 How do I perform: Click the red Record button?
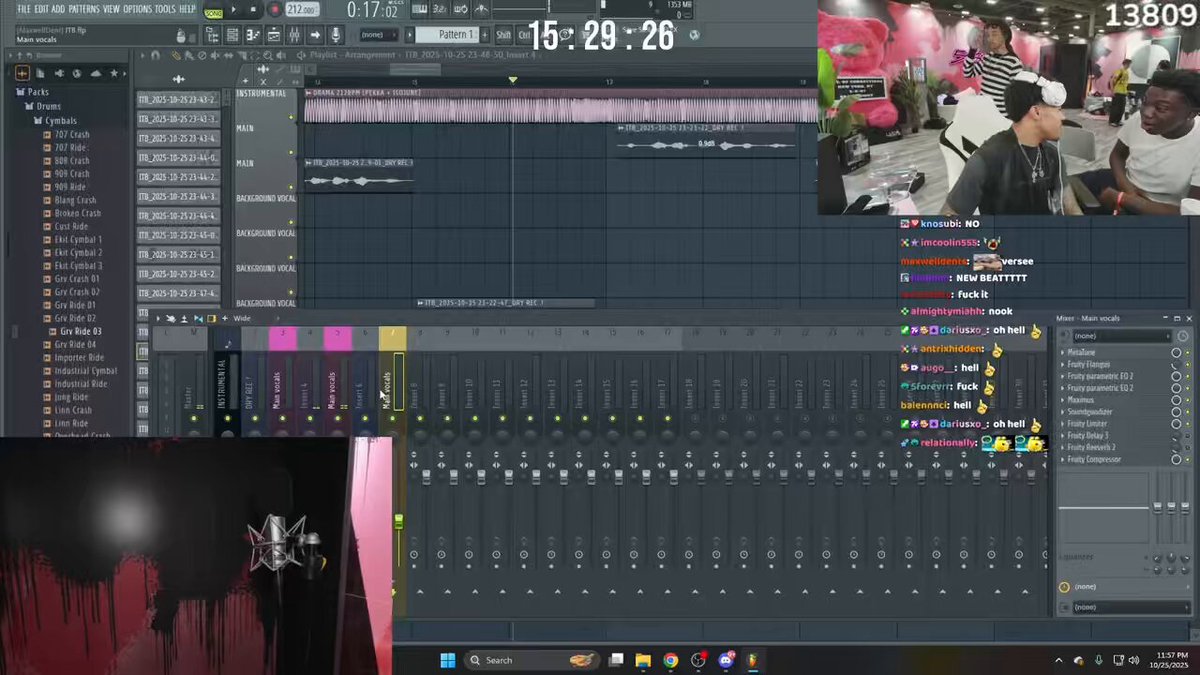273,10
